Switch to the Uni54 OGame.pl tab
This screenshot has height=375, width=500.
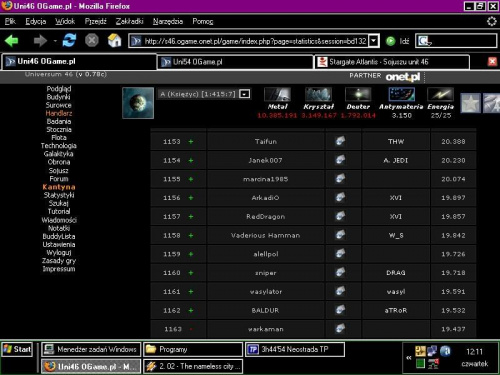[x=235, y=62]
